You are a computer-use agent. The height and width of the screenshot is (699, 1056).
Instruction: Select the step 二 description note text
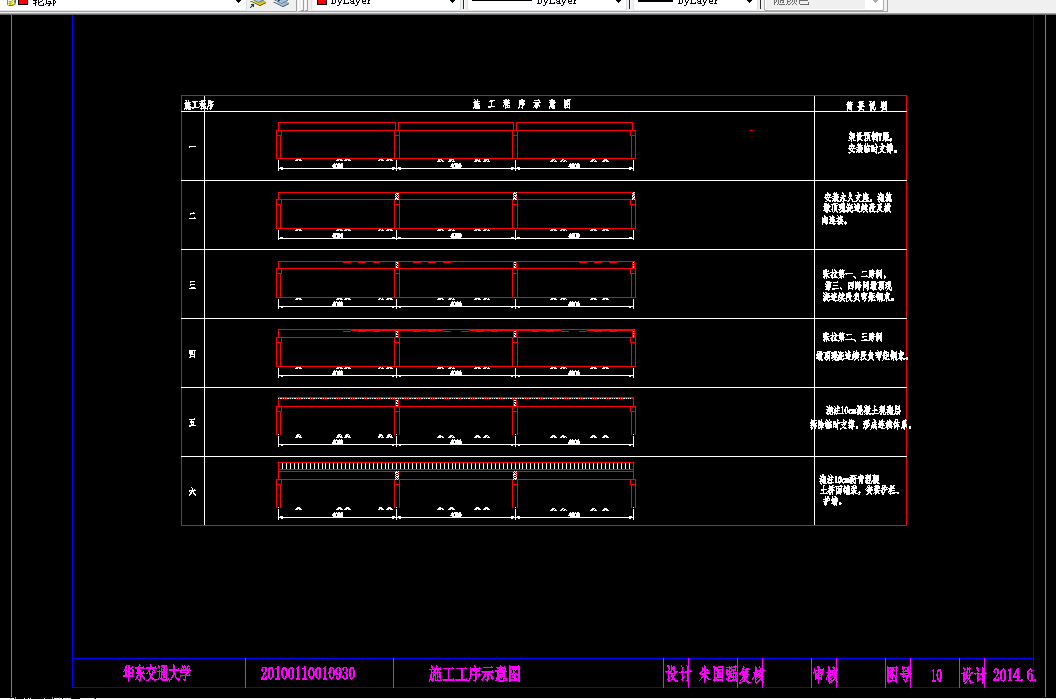pos(857,209)
